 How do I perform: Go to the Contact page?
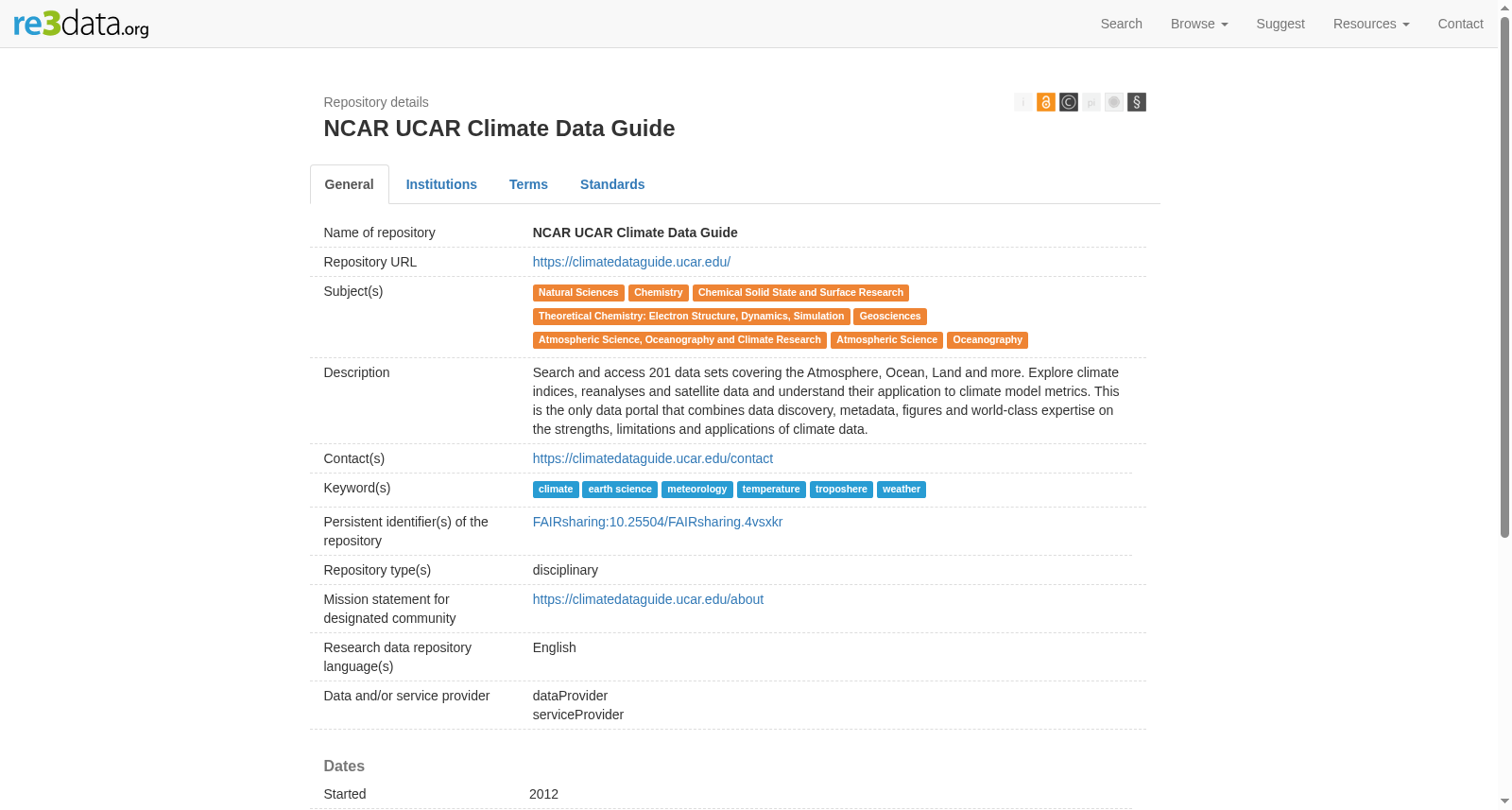coord(1461,24)
